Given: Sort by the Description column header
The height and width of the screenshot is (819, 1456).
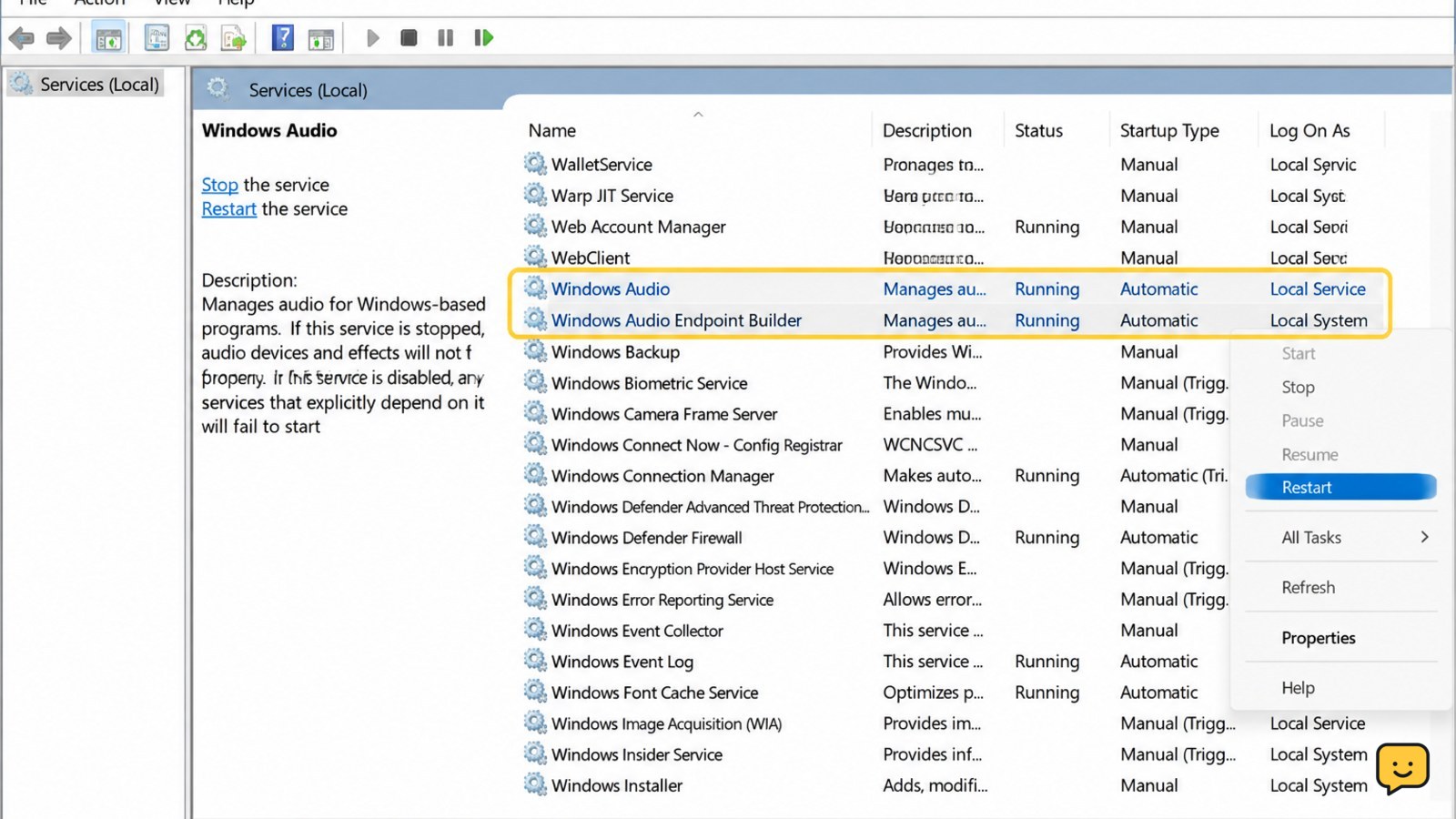Looking at the screenshot, I should coord(926,130).
